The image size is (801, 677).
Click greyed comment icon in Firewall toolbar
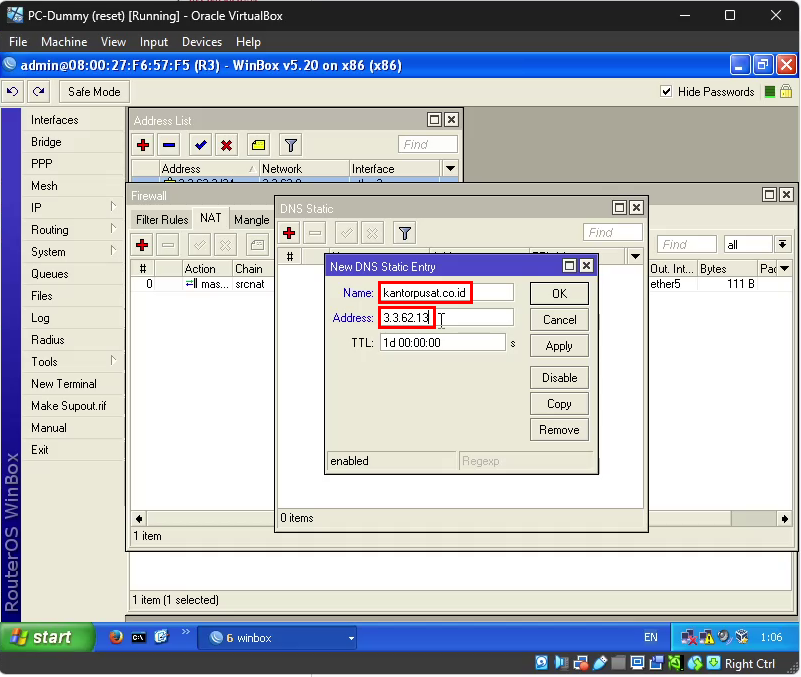[257, 245]
